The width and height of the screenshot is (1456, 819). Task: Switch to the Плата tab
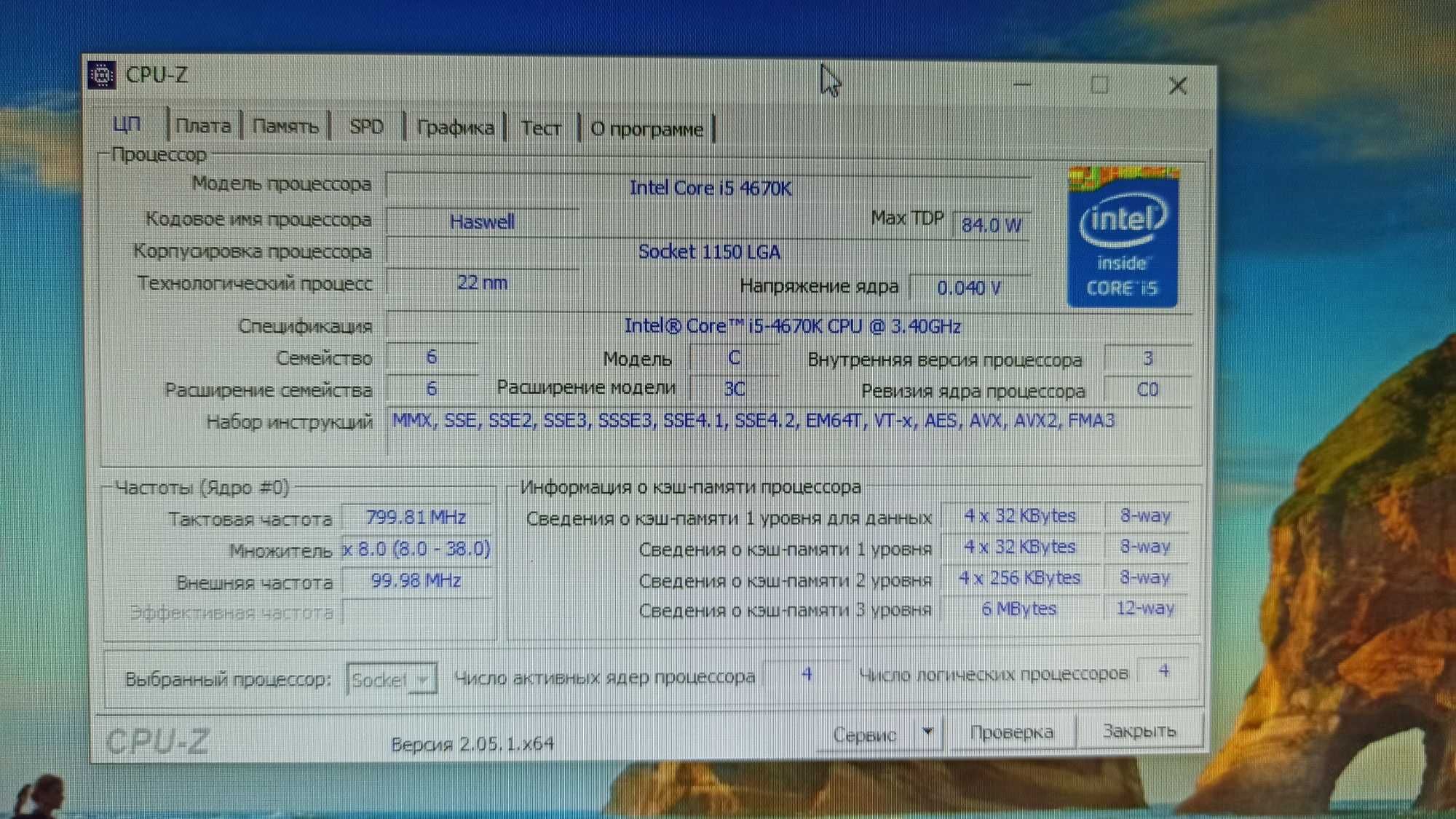(204, 126)
